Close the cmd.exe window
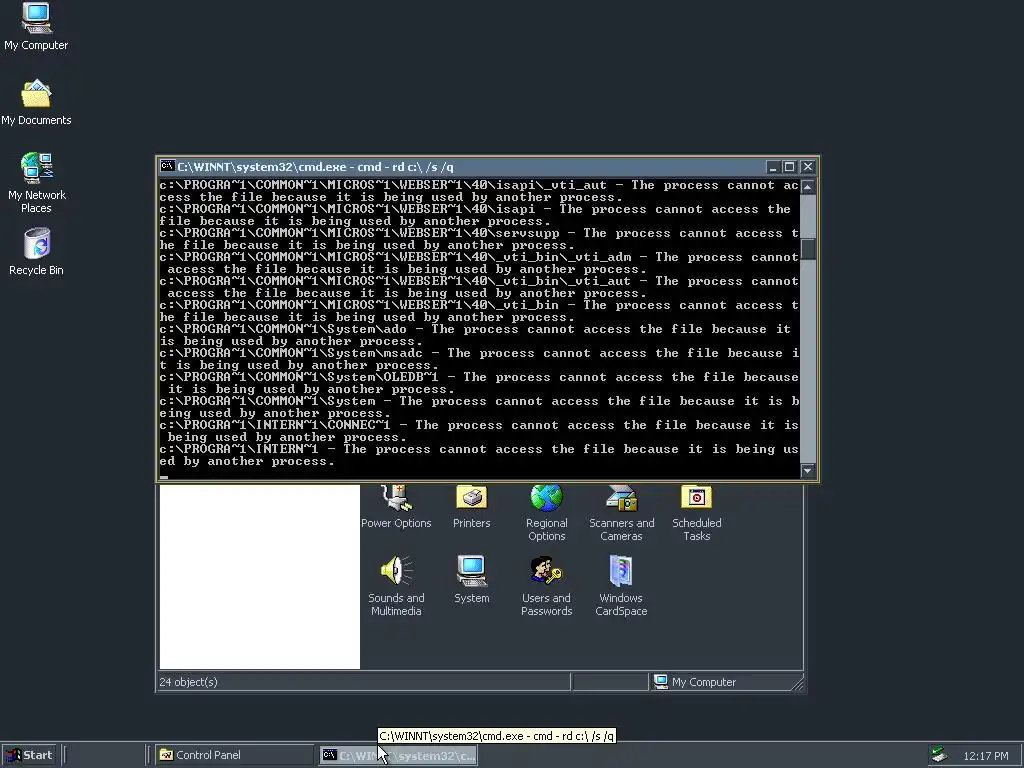 (x=808, y=167)
